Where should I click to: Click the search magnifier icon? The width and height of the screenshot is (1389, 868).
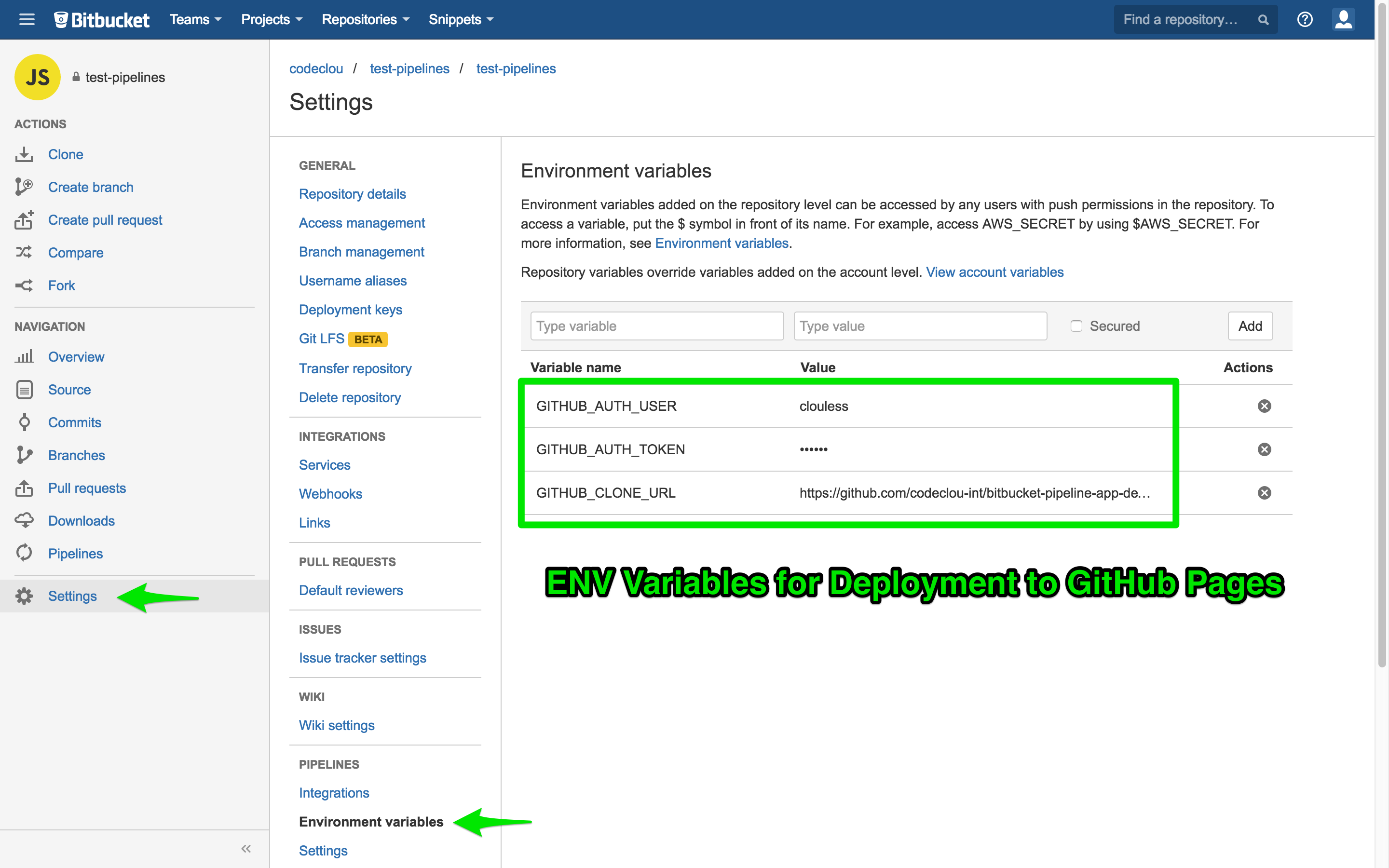1263,19
